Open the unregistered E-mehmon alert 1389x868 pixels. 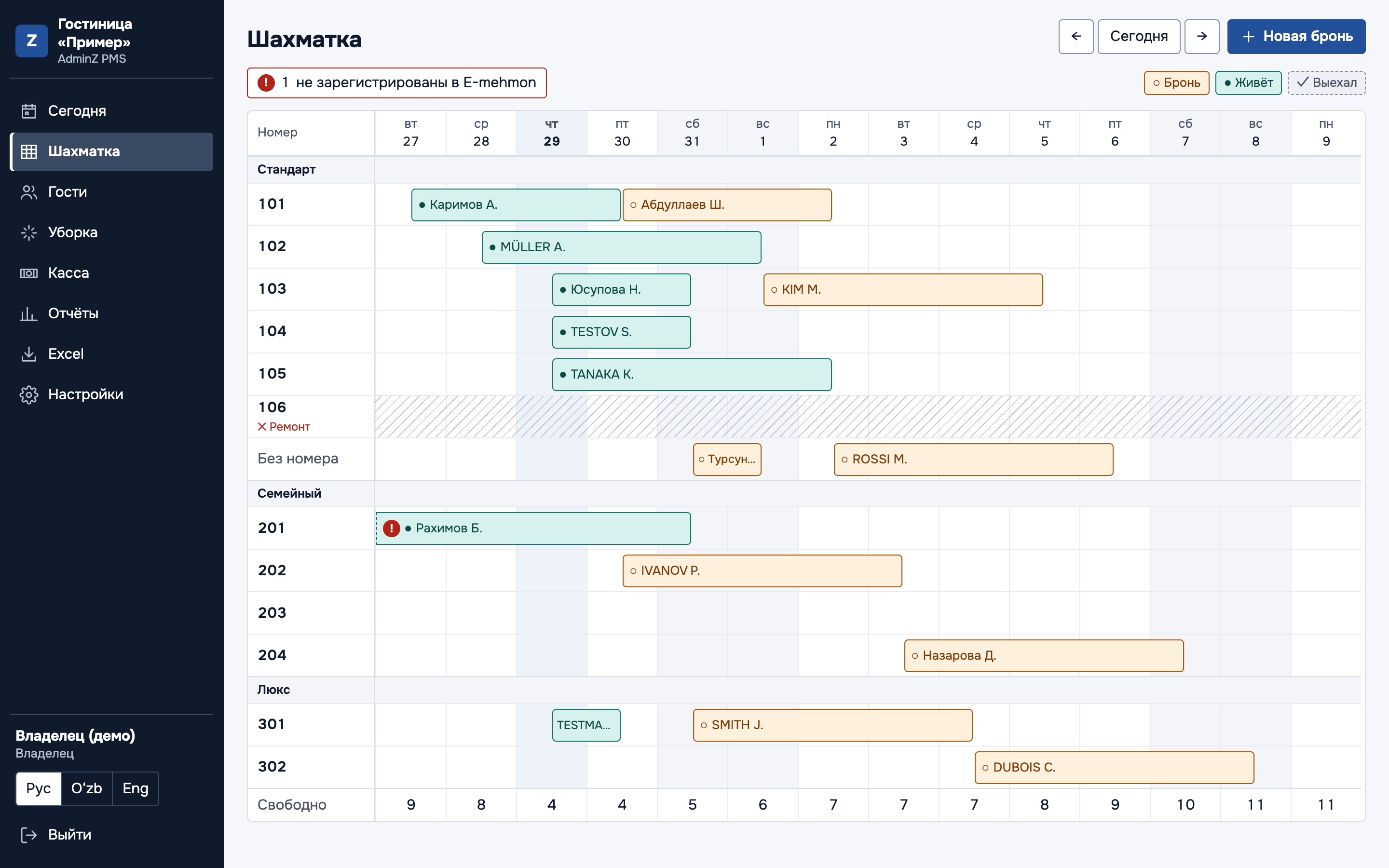[x=396, y=82]
